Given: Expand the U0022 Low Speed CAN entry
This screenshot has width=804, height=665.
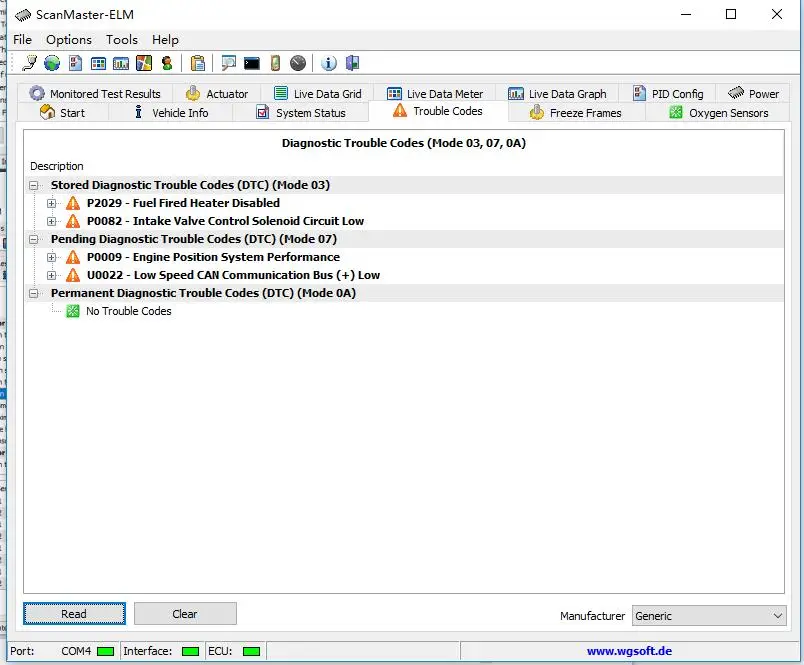Looking at the screenshot, I should (x=51, y=275).
